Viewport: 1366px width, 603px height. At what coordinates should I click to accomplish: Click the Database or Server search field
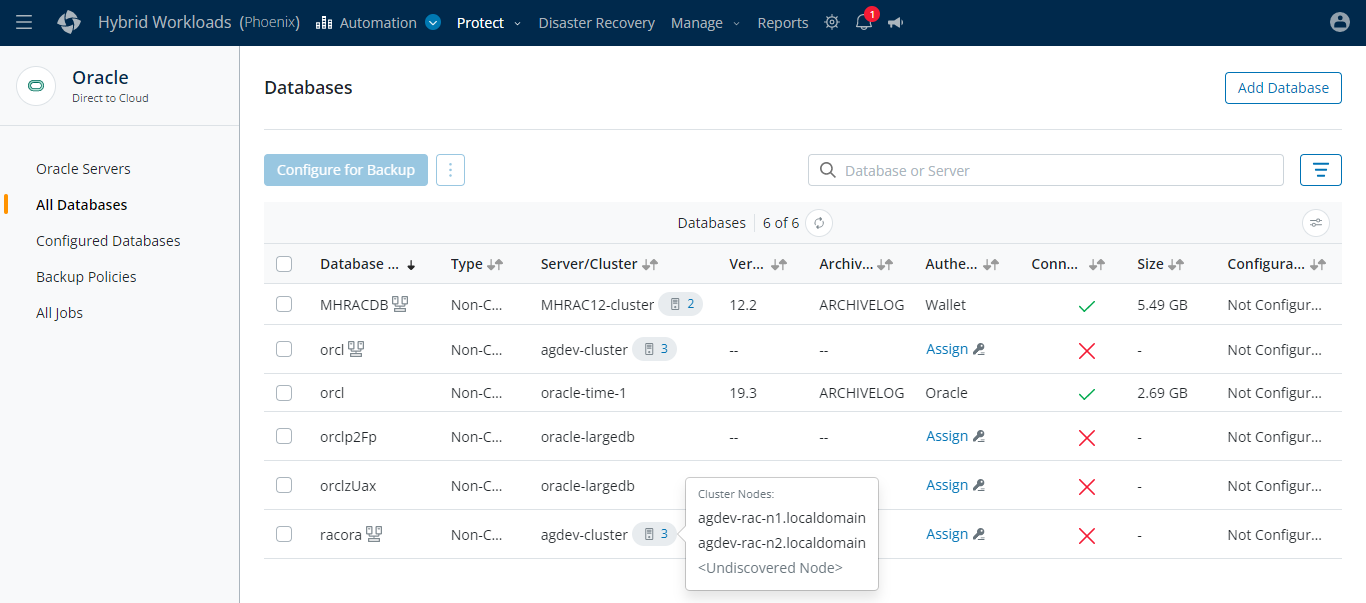click(1045, 170)
